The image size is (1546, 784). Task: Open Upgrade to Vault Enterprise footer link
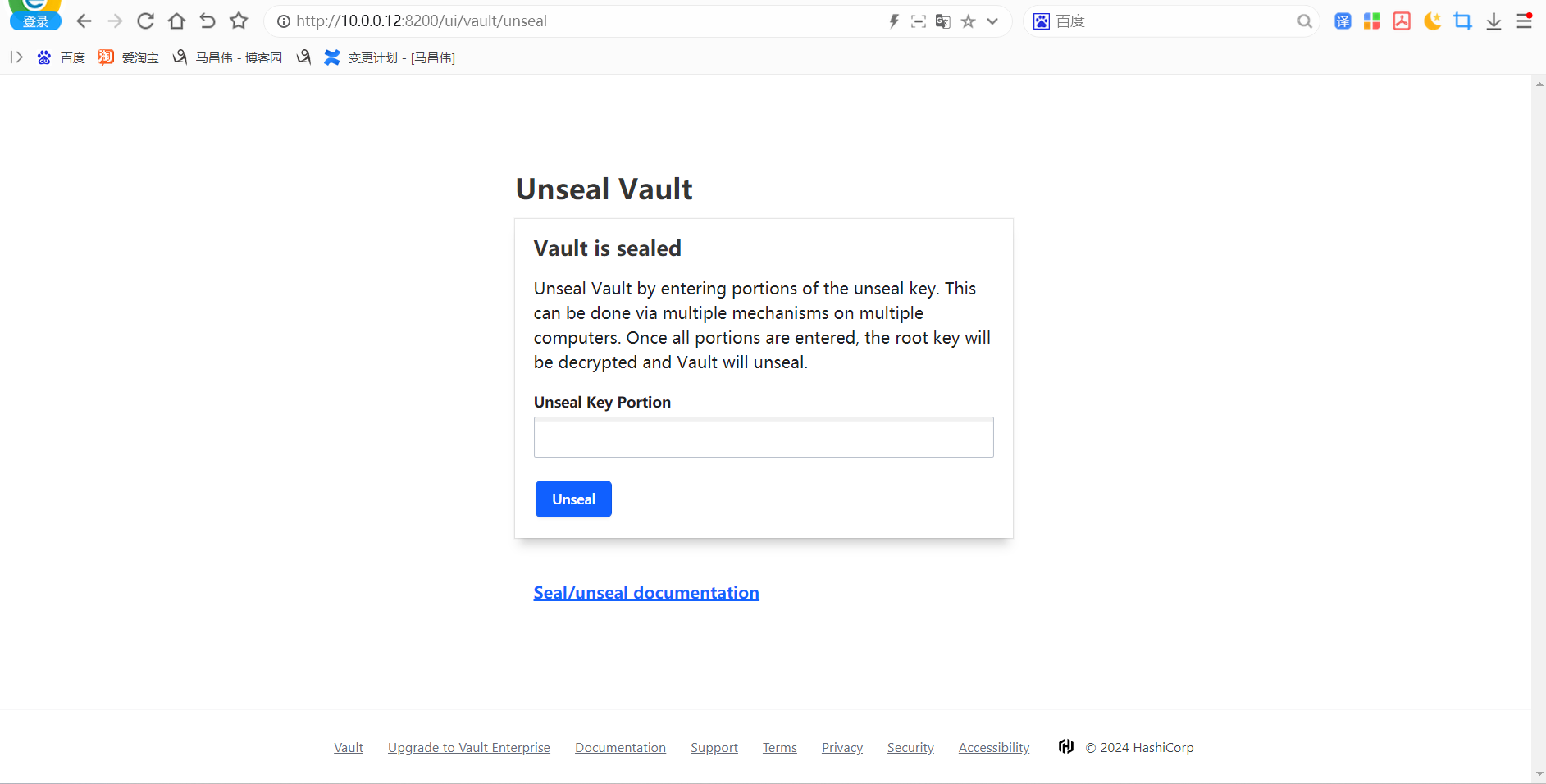tap(469, 748)
